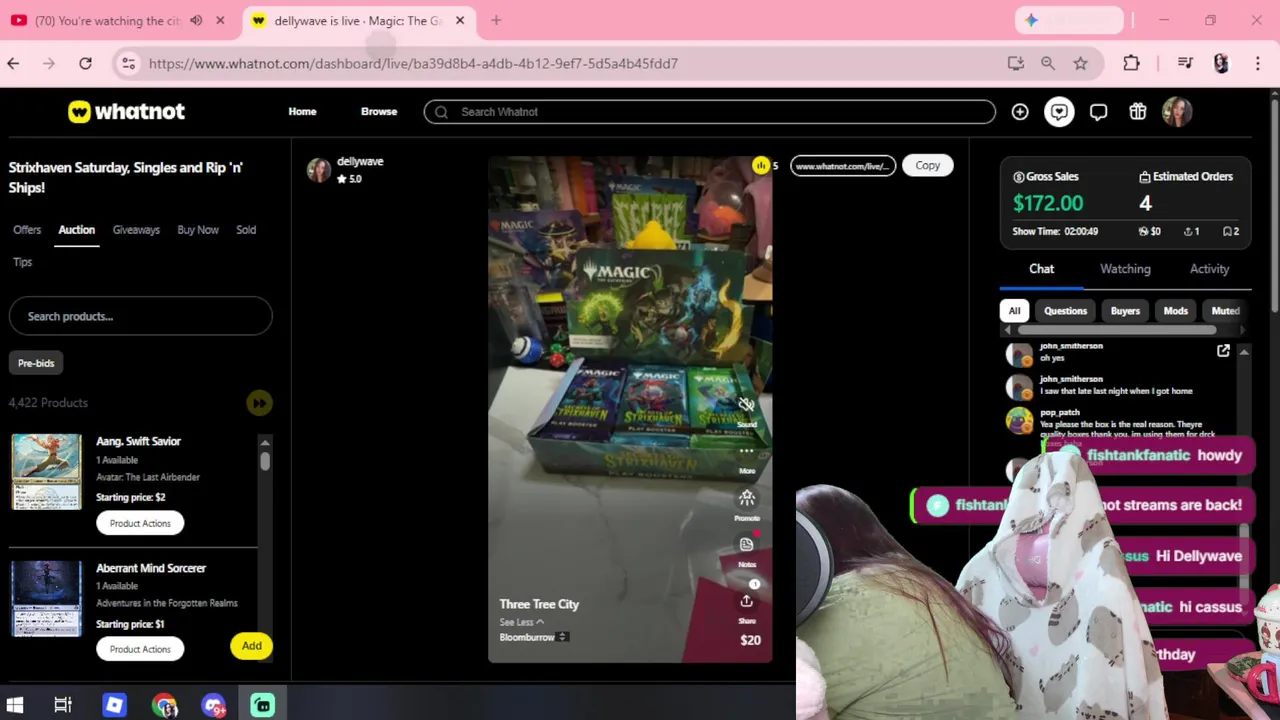Image resolution: width=1280 pixels, height=720 pixels.
Task: Click the Search products field
Action: point(140,316)
